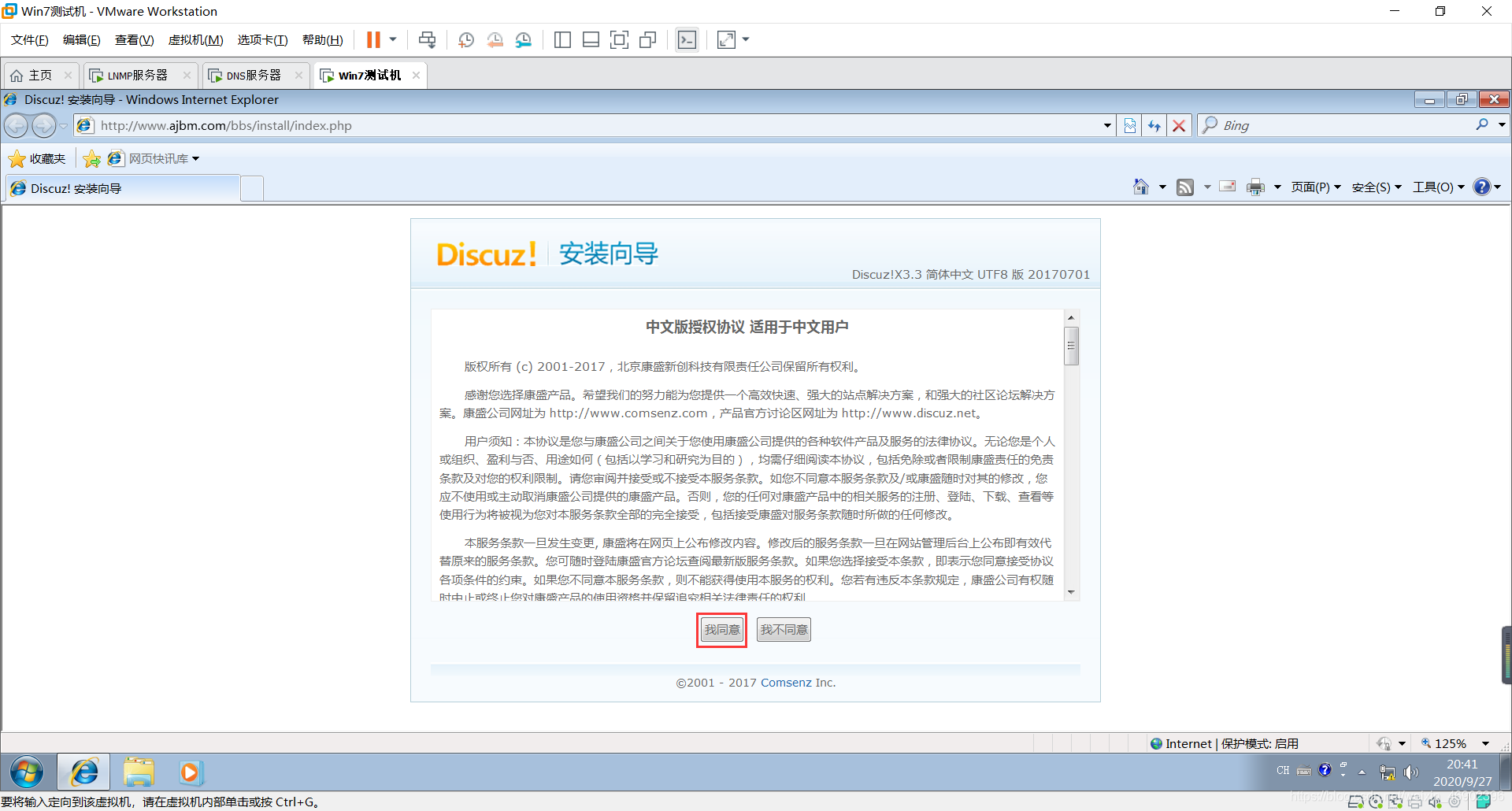Open the snapshot manager icon

[x=524, y=39]
